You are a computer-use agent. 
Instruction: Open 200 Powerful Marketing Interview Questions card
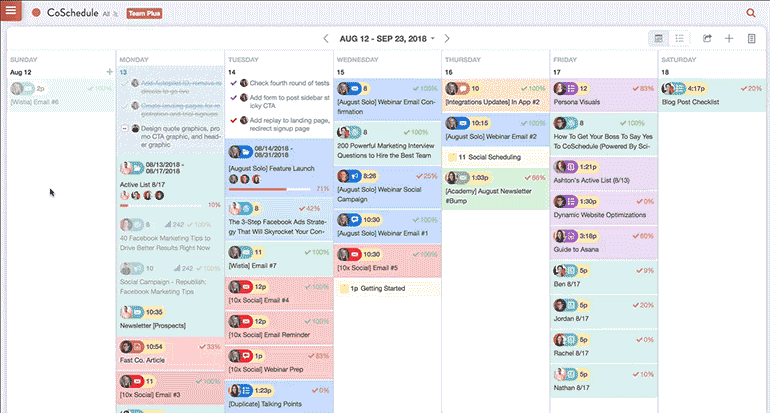pyautogui.click(x=387, y=143)
